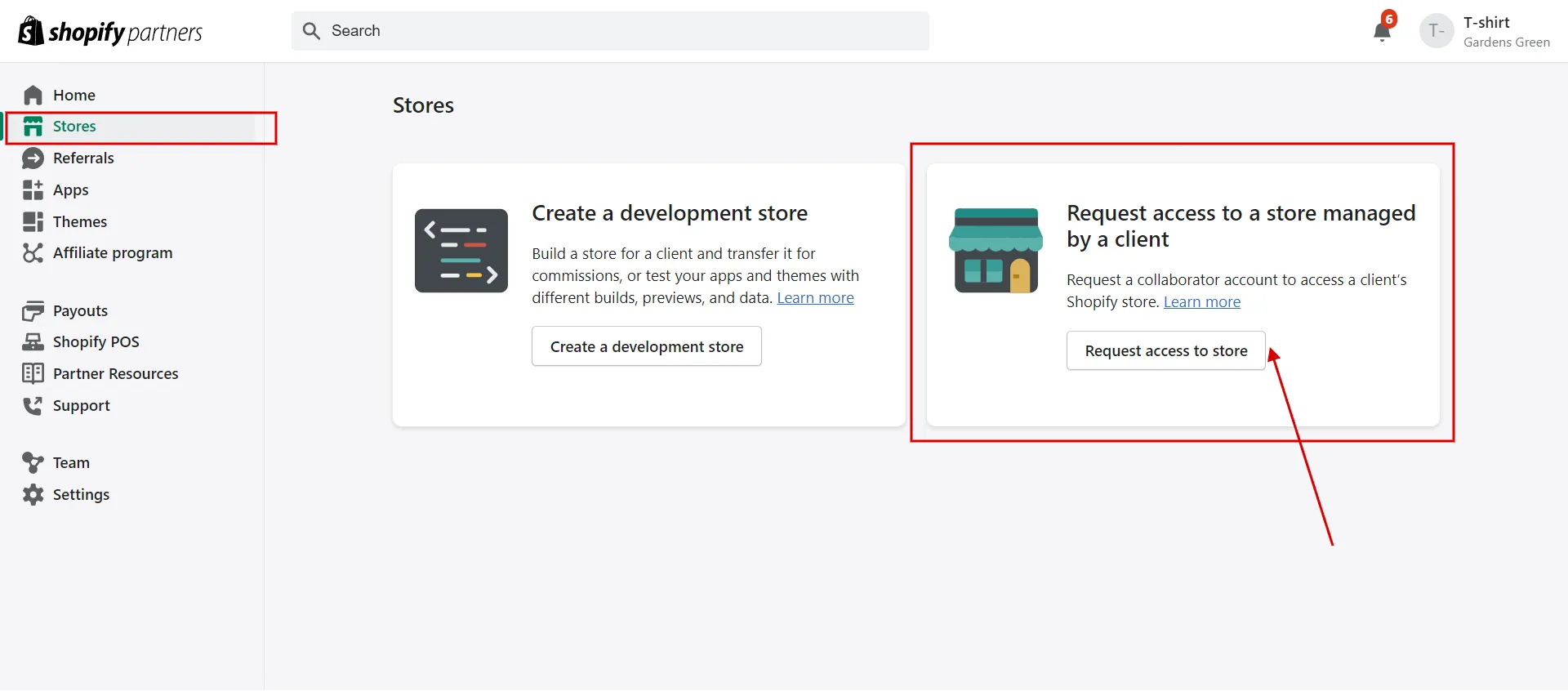Click 'Create a development store' card heading

(x=670, y=213)
